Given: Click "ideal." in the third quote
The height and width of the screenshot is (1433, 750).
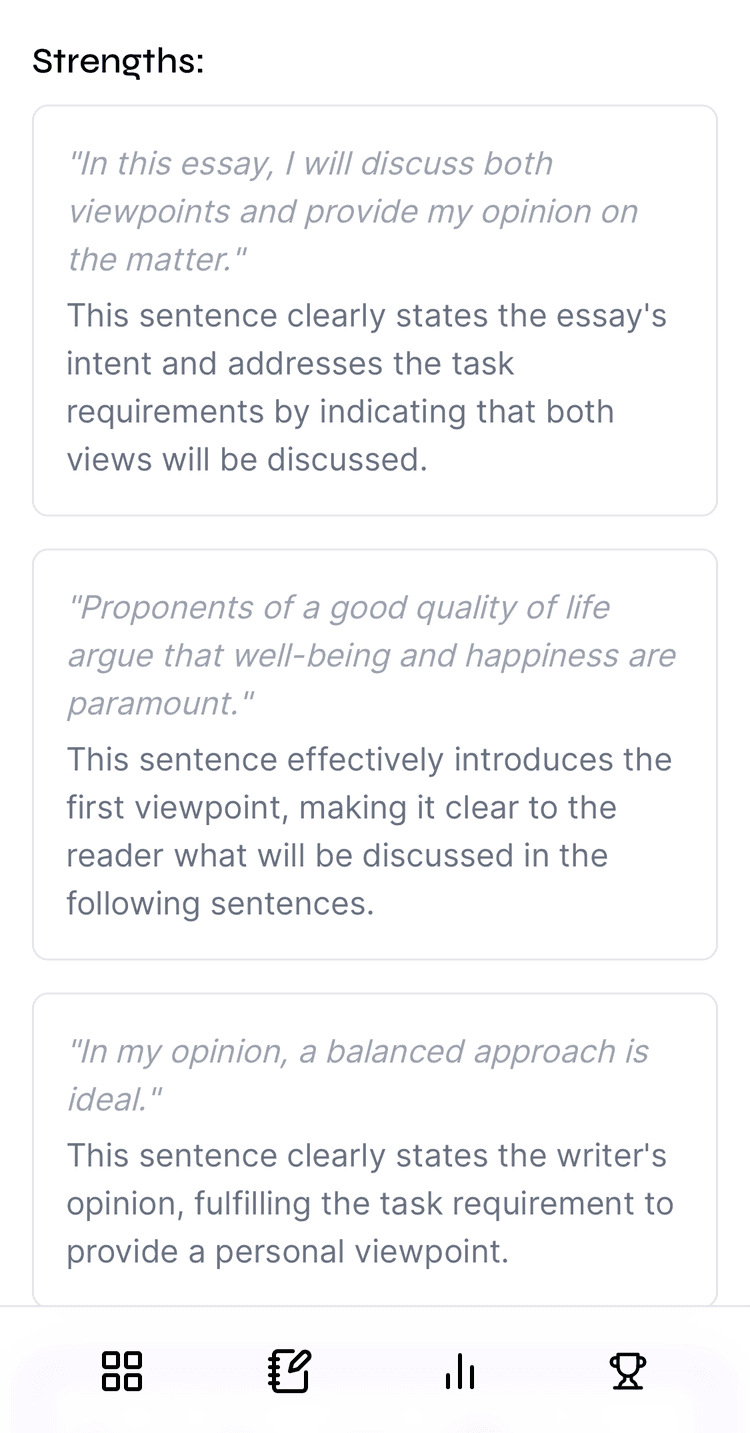Looking at the screenshot, I should click(x=114, y=1100).
